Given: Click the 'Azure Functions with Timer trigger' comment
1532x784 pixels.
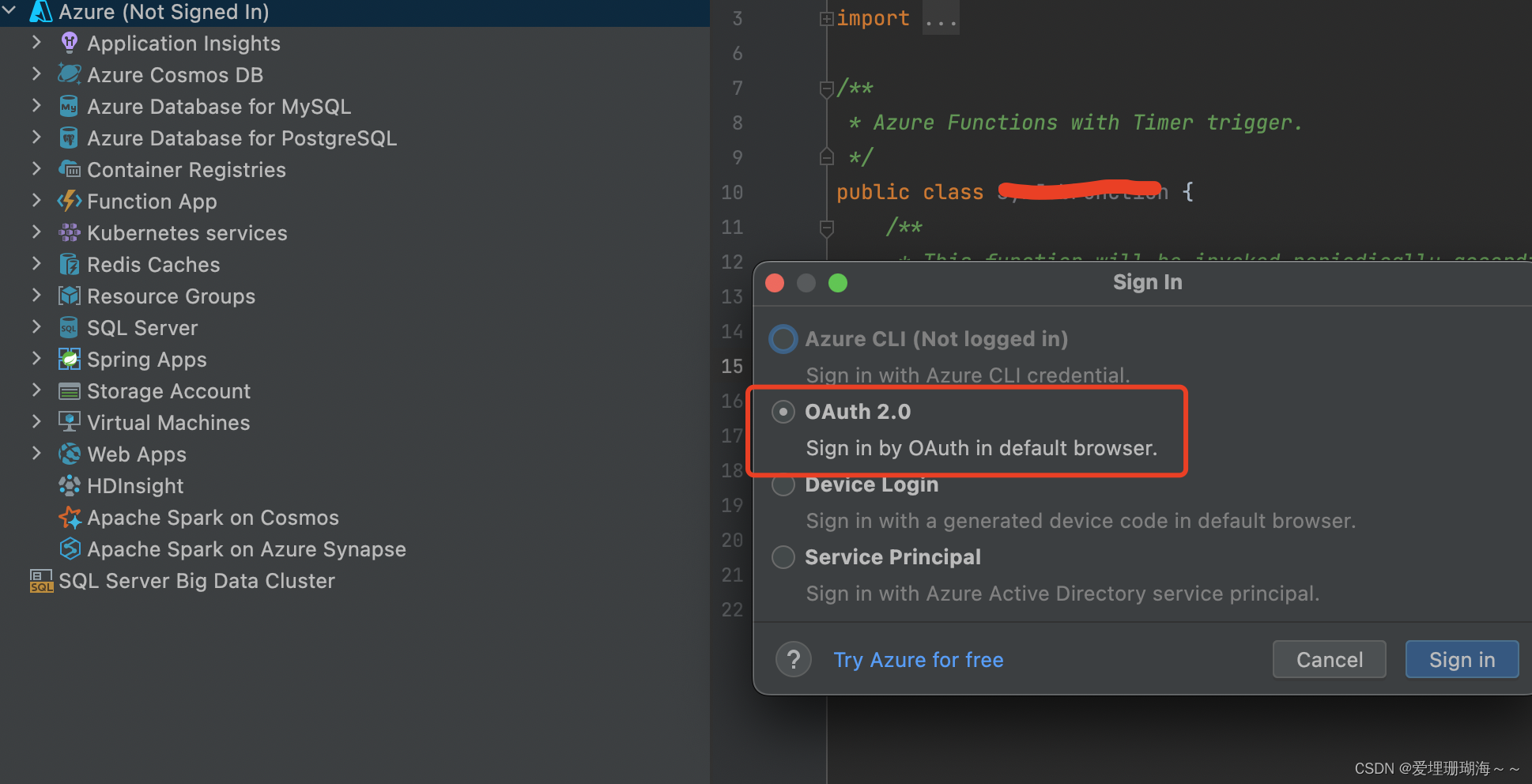Looking at the screenshot, I should [x=1087, y=122].
